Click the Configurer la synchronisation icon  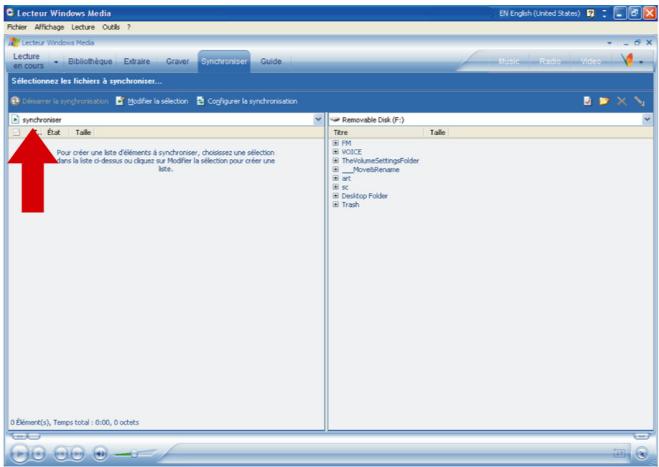tap(200, 101)
